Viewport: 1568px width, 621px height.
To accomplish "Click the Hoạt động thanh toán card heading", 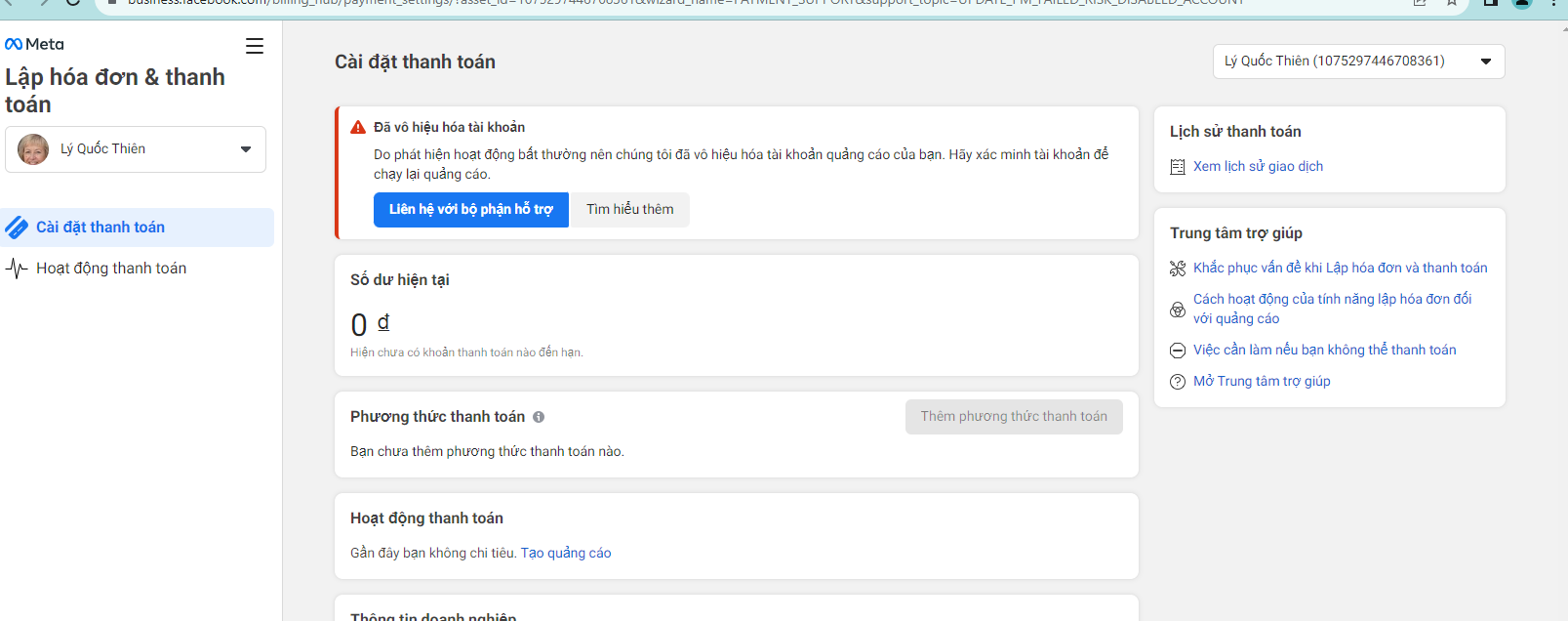I will tap(427, 518).
